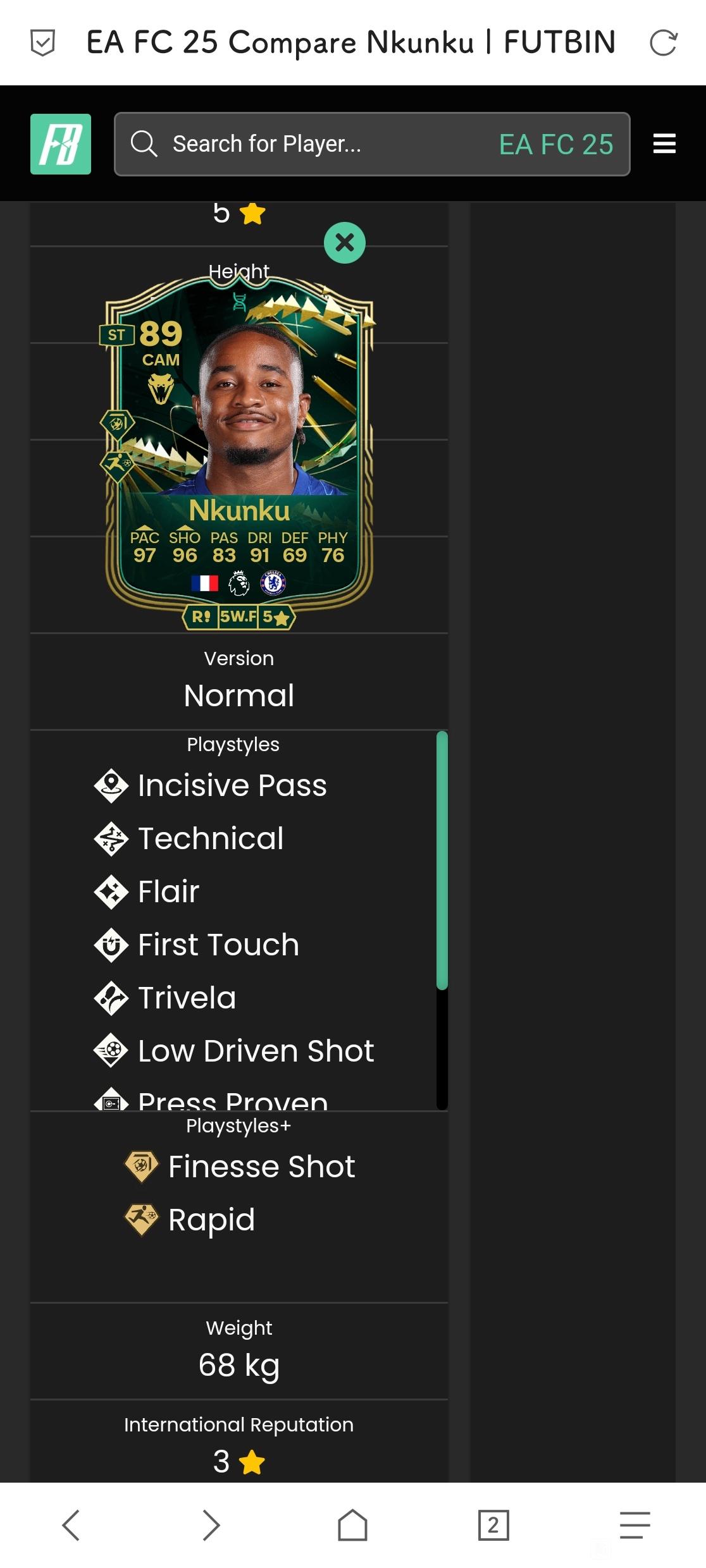Click the Incisive Pass playstyle icon
This screenshot has height=1568, width=706.
pos(111,786)
